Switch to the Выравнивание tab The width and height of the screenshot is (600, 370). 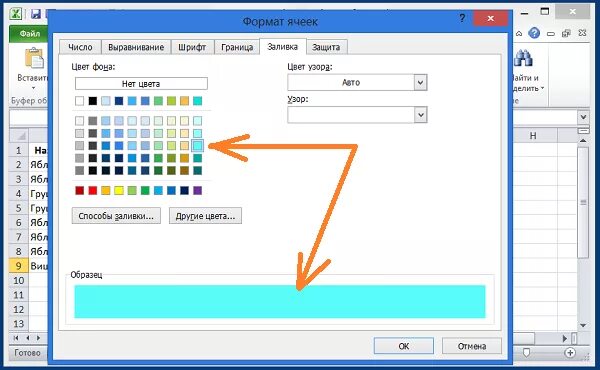pyautogui.click(x=136, y=47)
